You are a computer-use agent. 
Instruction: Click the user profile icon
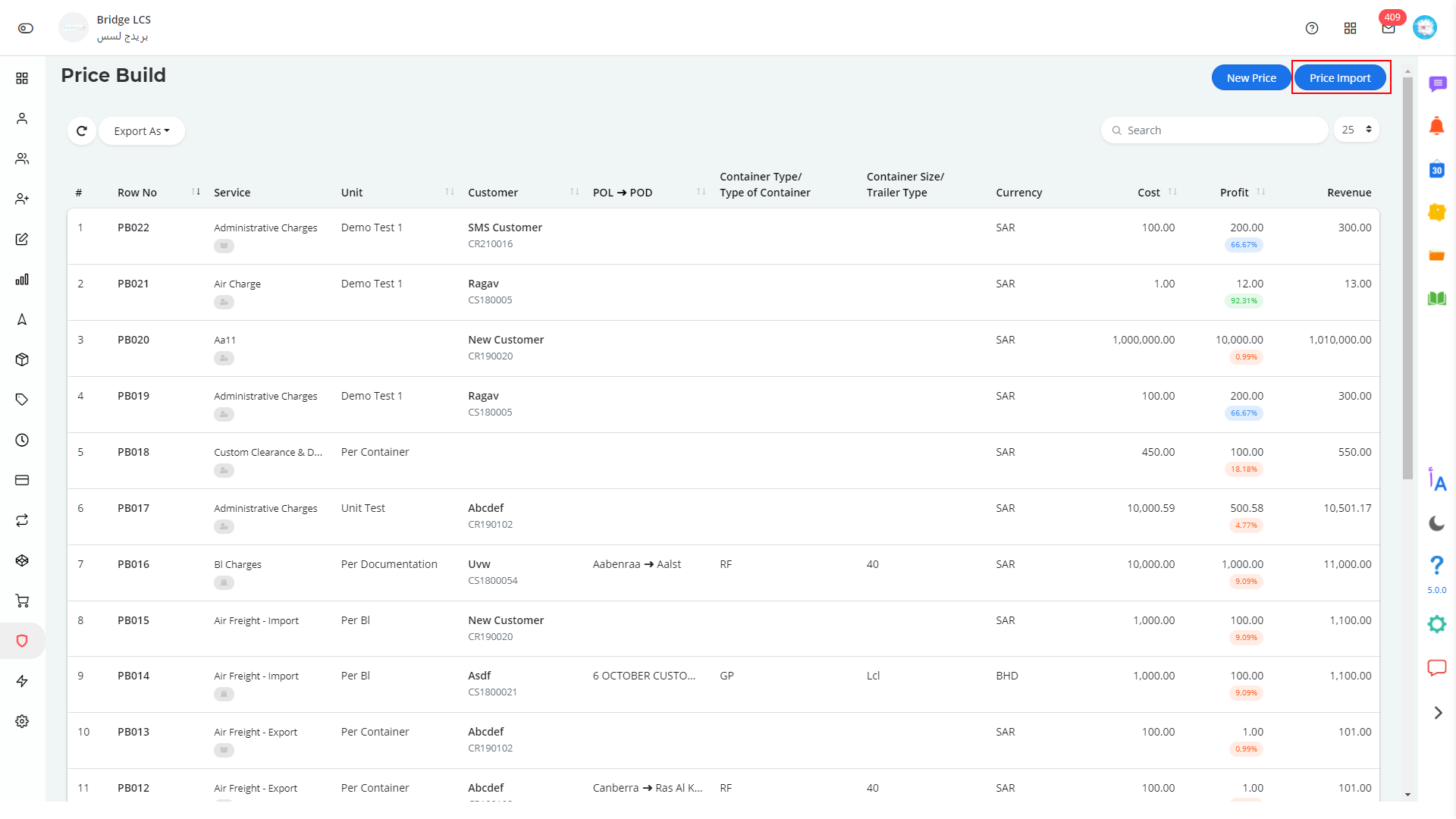click(x=1425, y=27)
